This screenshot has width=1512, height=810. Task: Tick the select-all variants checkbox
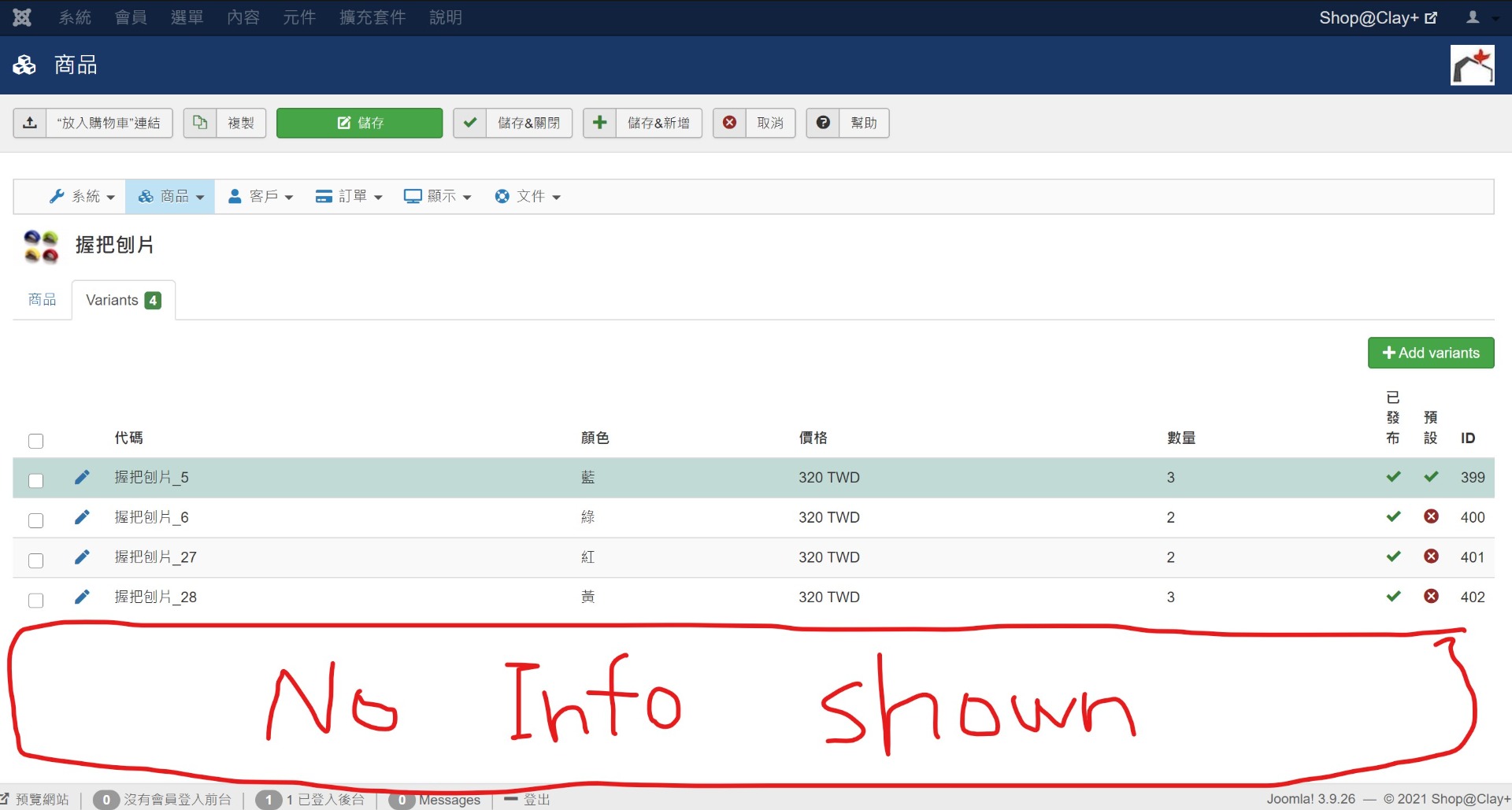coord(35,441)
